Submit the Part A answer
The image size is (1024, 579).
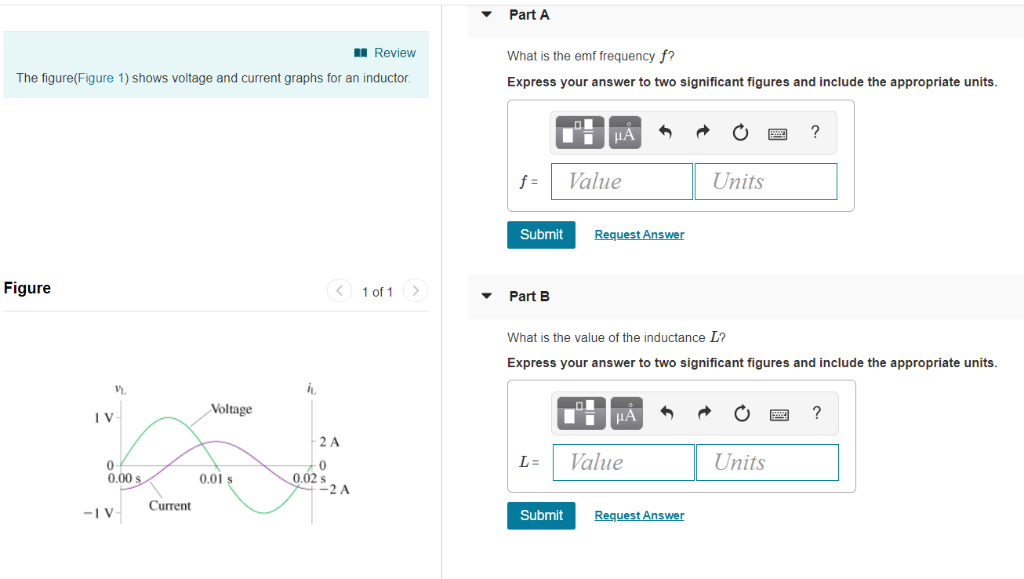pos(541,234)
